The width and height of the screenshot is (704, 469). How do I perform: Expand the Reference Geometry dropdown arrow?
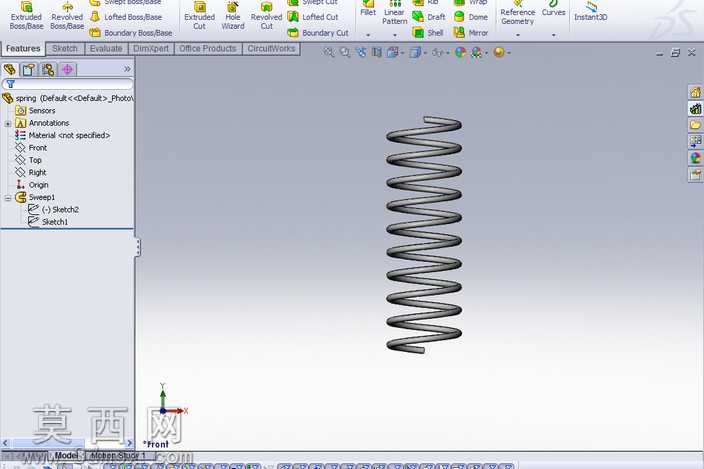pyautogui.click(x=518, y=35)
